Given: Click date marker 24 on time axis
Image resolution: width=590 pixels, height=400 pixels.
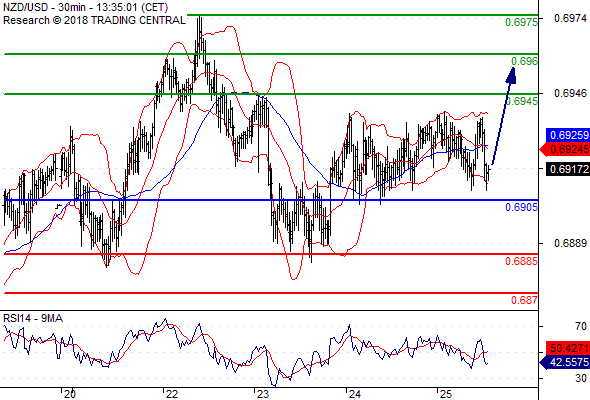Looking at the screenshot, I should coord(354,394).
